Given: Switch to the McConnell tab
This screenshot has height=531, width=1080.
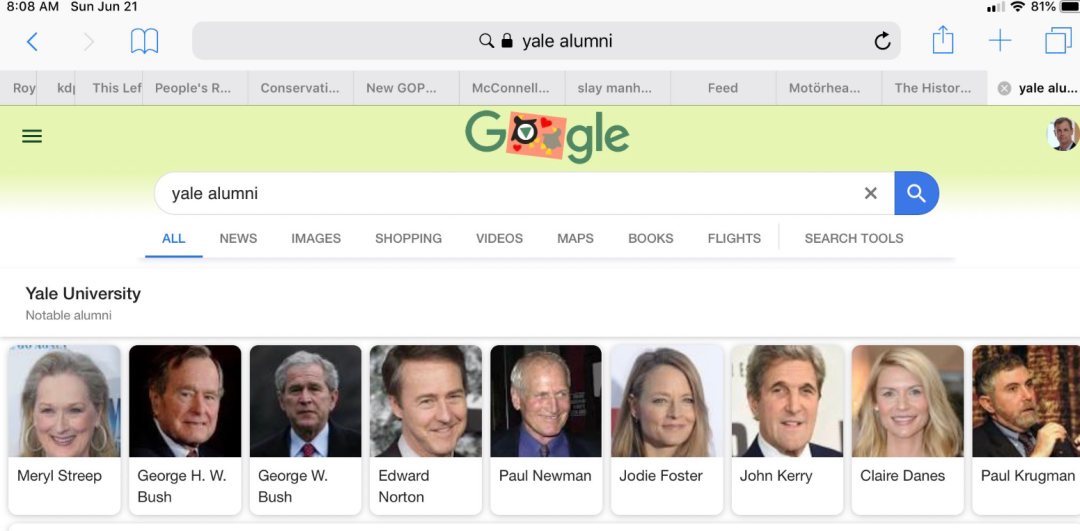Looking at the screenshot, I should point(511,88).
